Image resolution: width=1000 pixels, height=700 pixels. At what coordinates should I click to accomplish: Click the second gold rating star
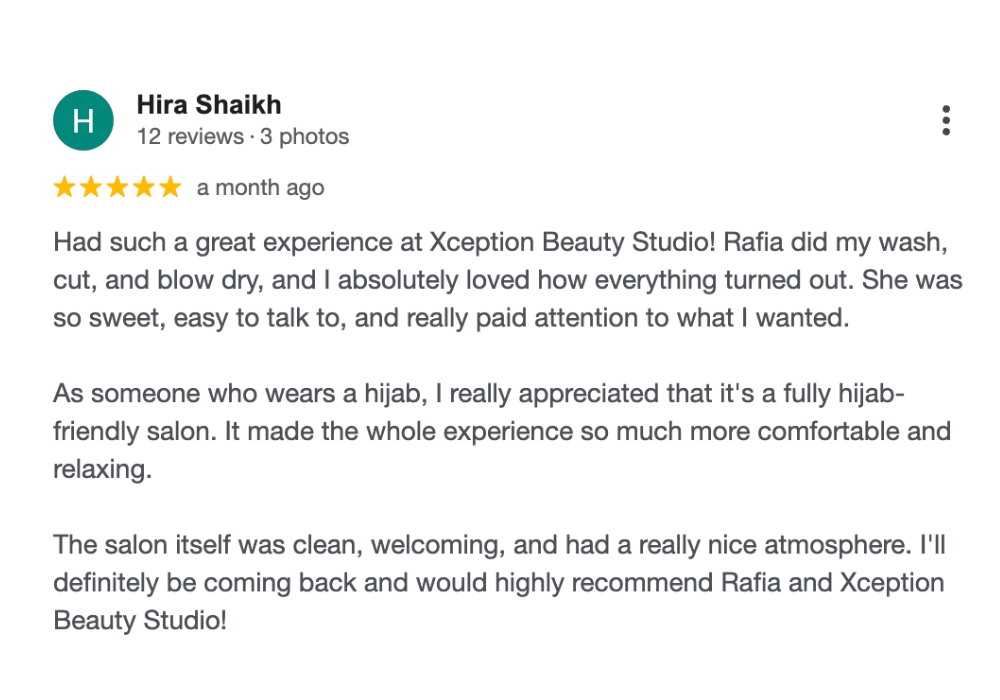pyautogui.click(x=91, y=187)
